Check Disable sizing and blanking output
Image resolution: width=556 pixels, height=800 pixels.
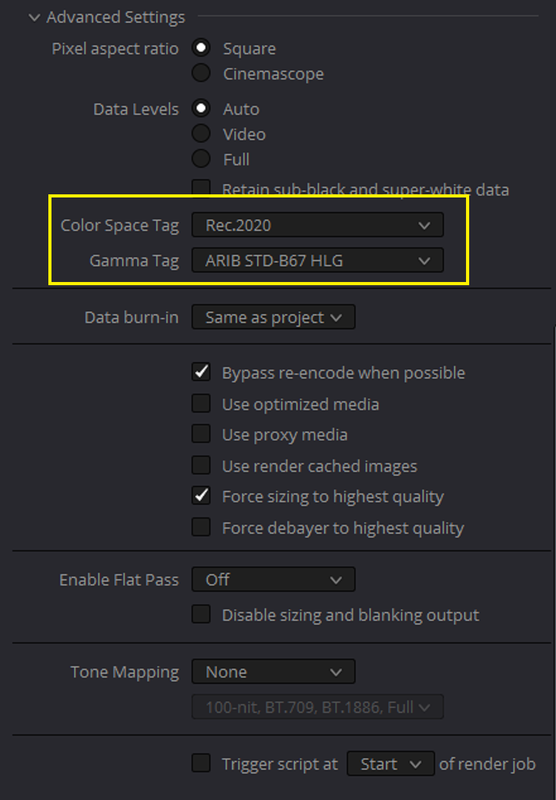[x=201, y=614]
